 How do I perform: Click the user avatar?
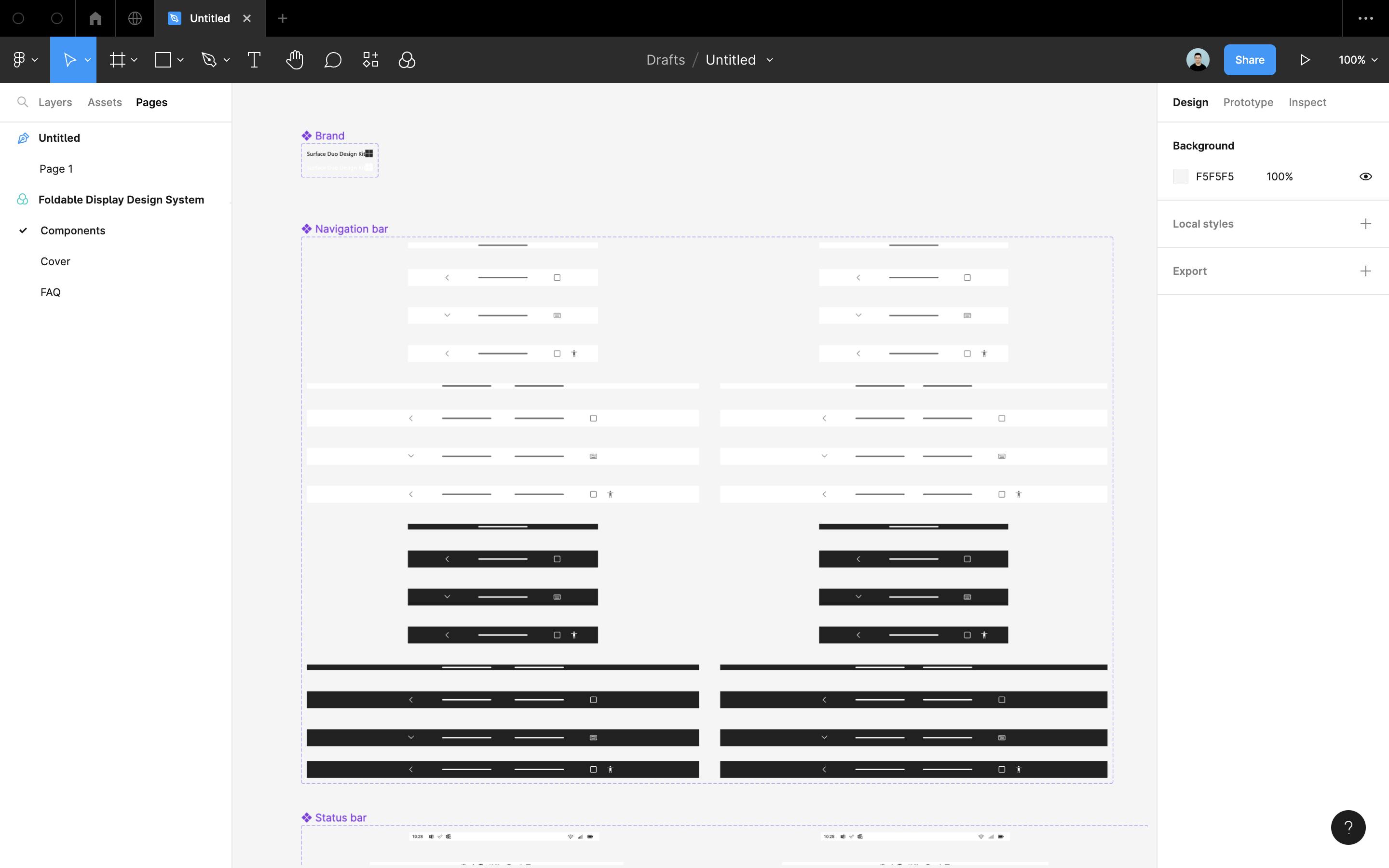point(1198,60)
